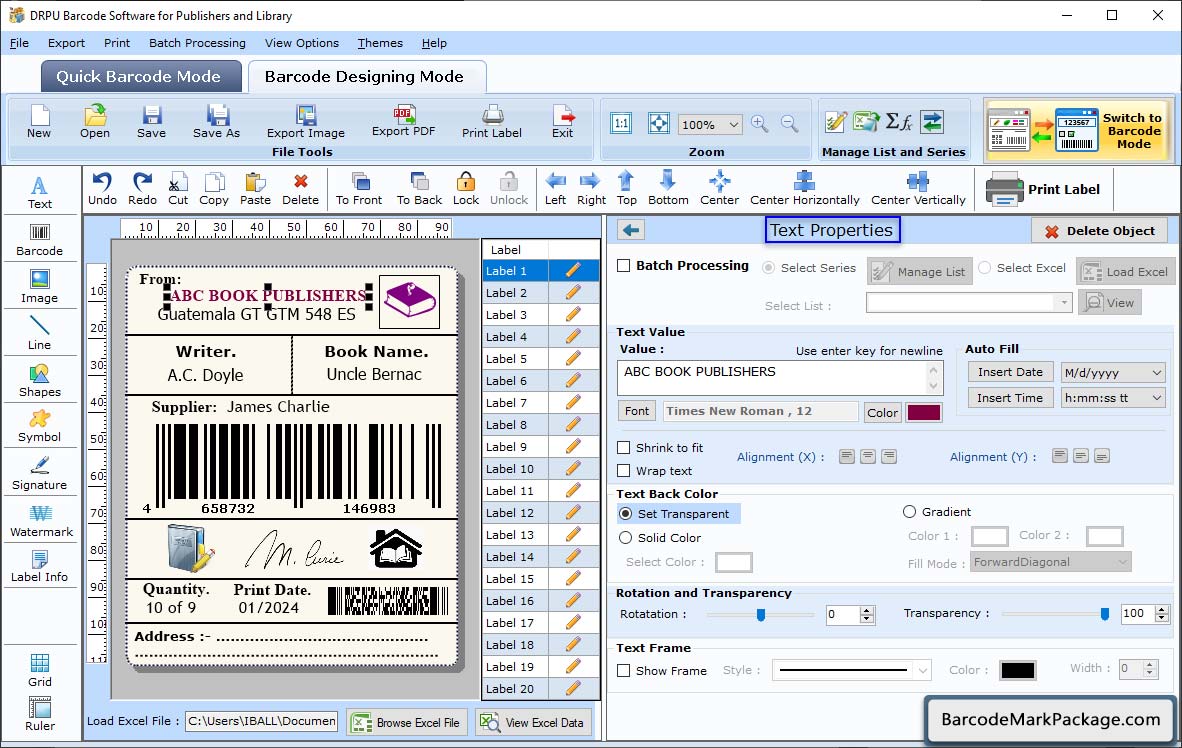
Task: Check the Show Frame box
Action: [623, 670]
